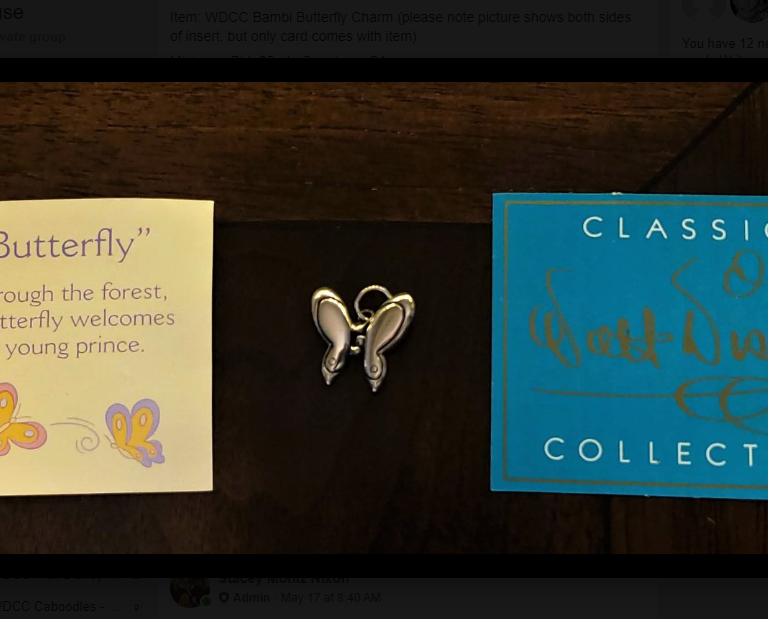Click the purple butterfly illustration on card

pyautogui.click(x=136, y=433)
